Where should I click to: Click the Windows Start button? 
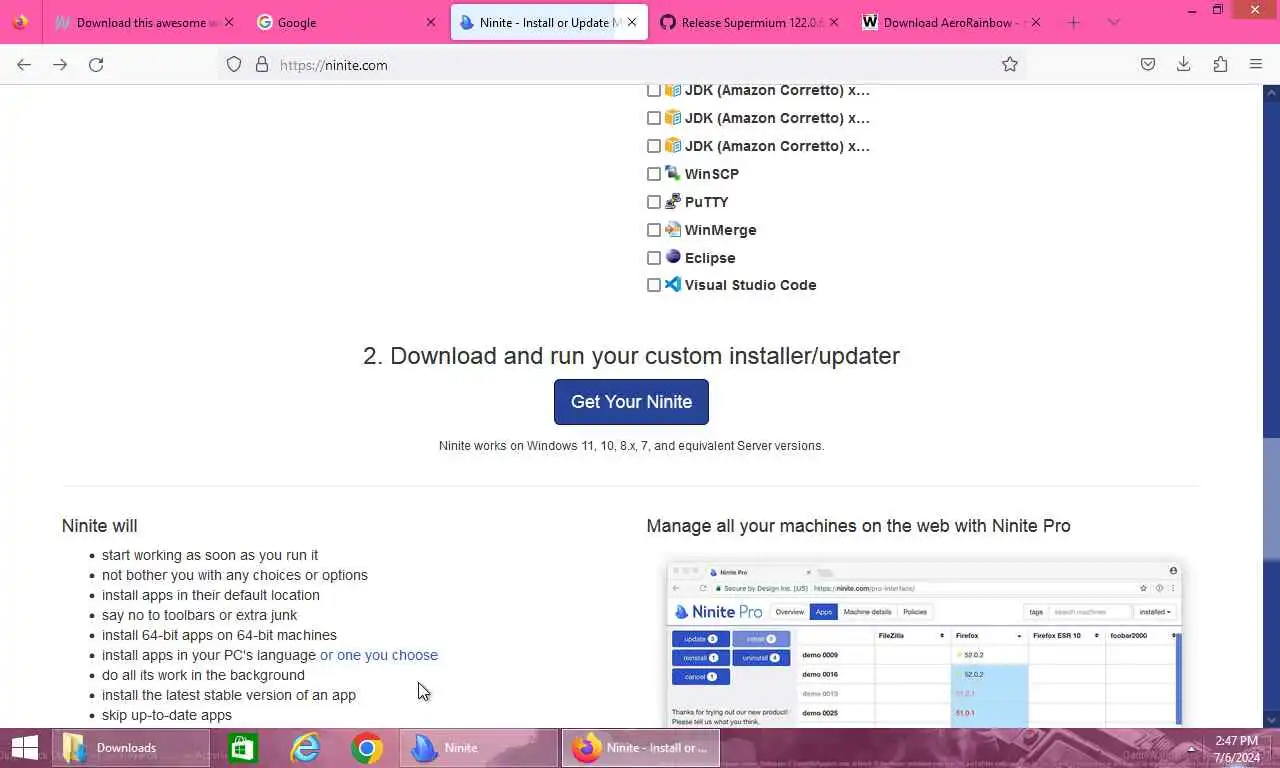coord(24,747)
